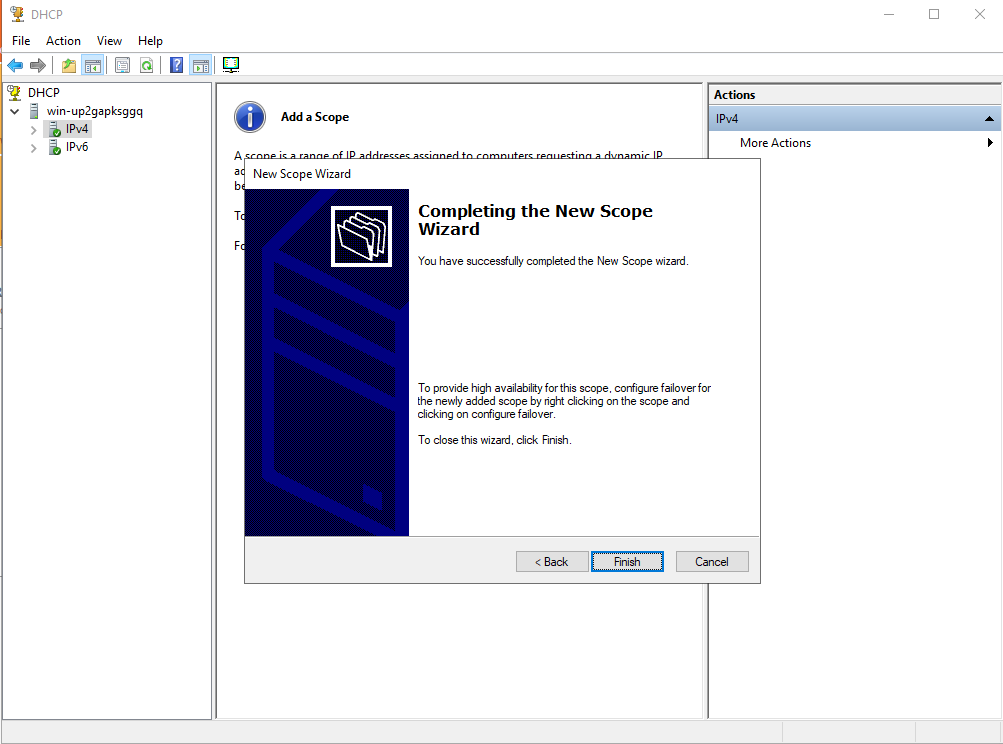The image size is (1003, 744).
Task: Cancel the New Scope Wizard
Action: pos(712,562)
